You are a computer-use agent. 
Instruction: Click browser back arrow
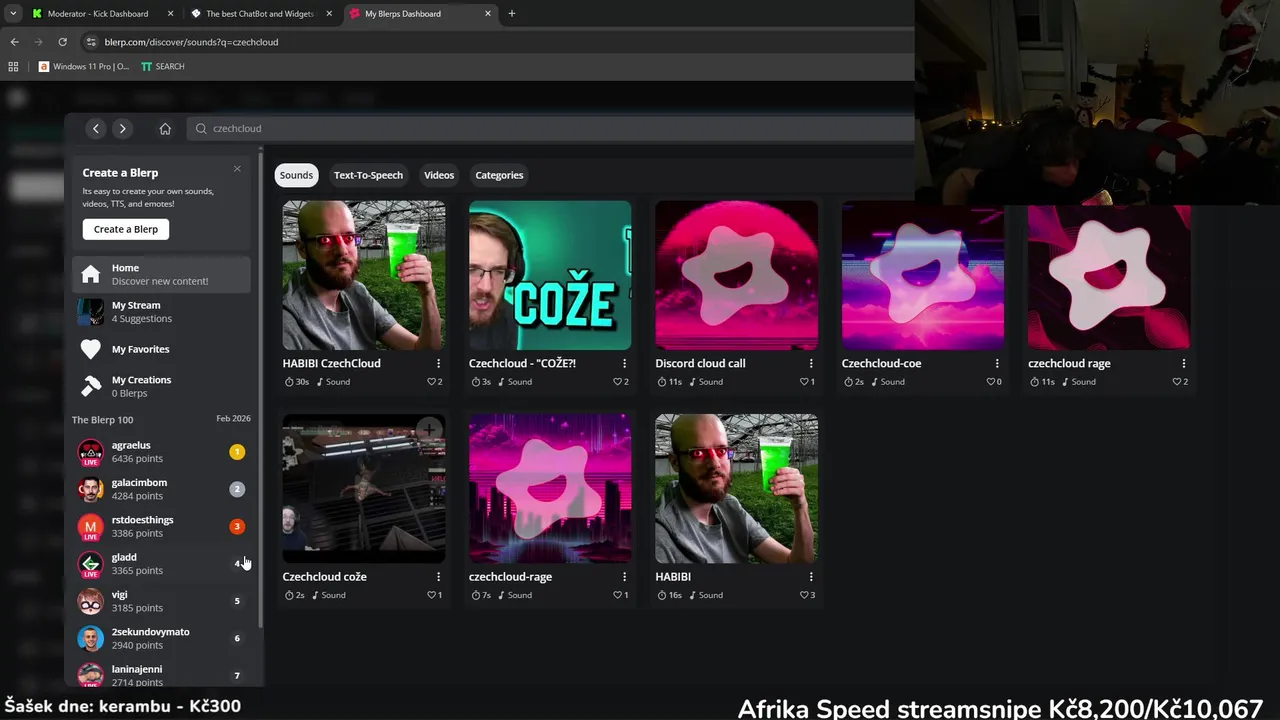pos(14,42)
